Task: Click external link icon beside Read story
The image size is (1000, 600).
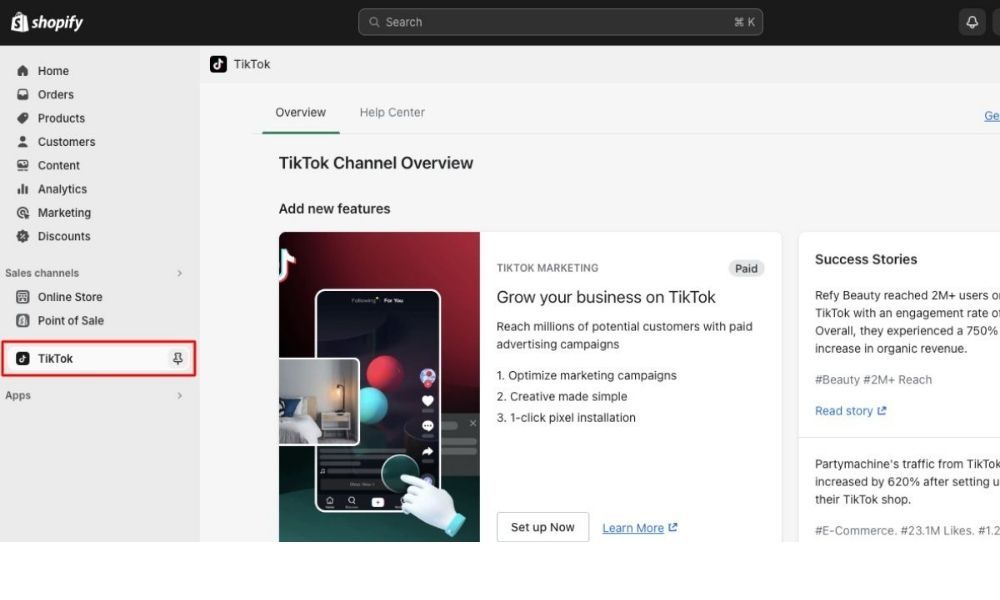Action: point(881,411)
